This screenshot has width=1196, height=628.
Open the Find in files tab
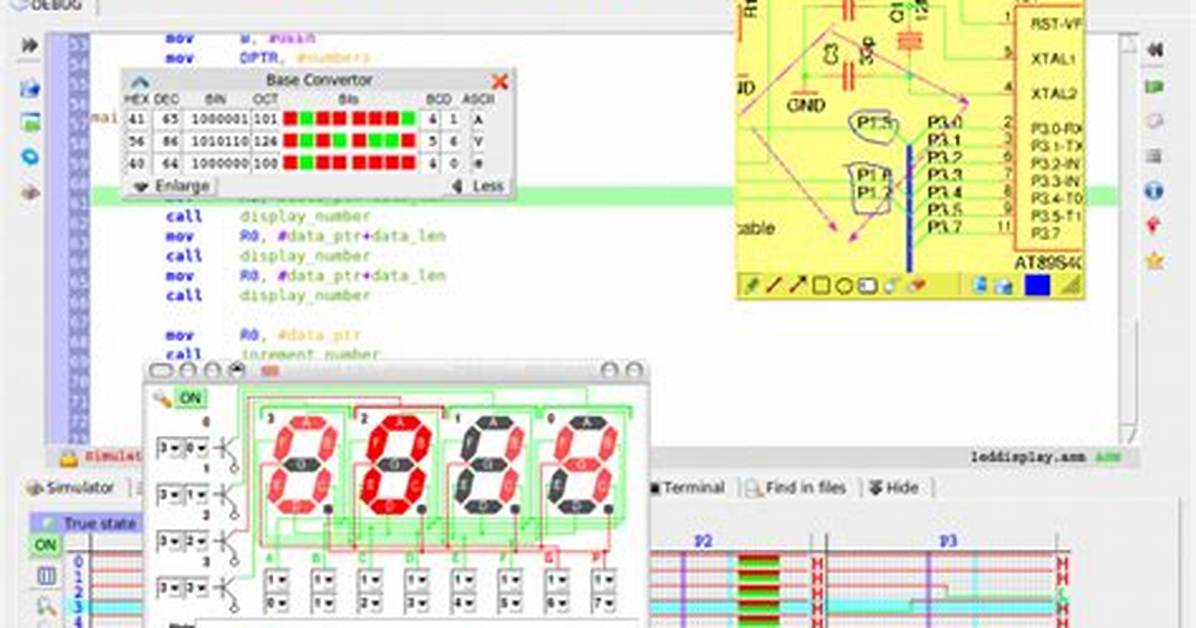[x=796, y=488]
